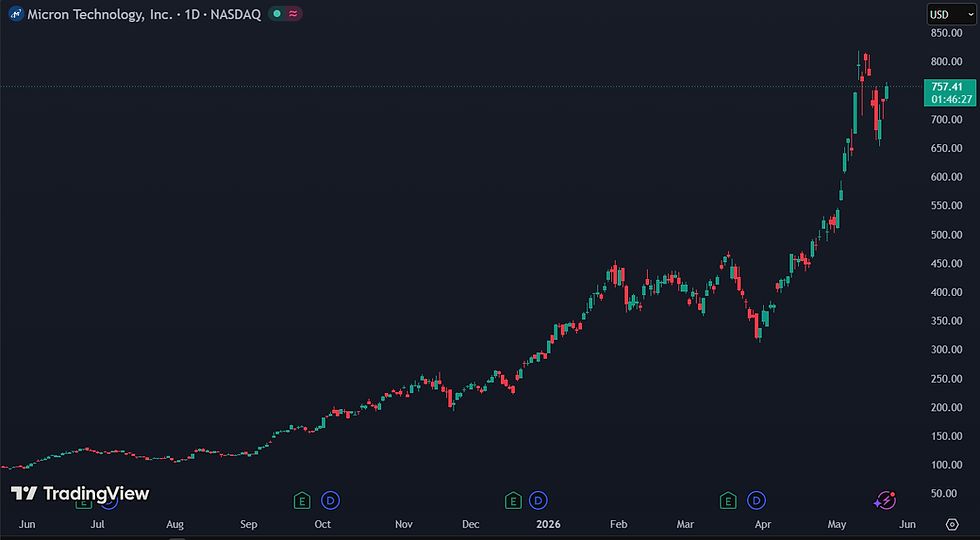Click the 200.00 price axis label
Image resolution: width=980 pixels, height=540 pixels.
(x=946, y=408)
